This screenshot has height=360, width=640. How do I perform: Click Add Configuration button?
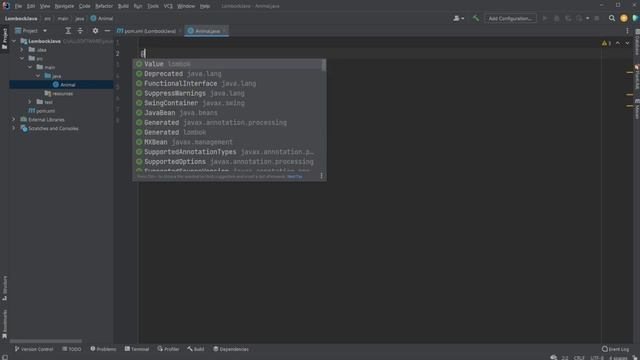coord(510,18)
